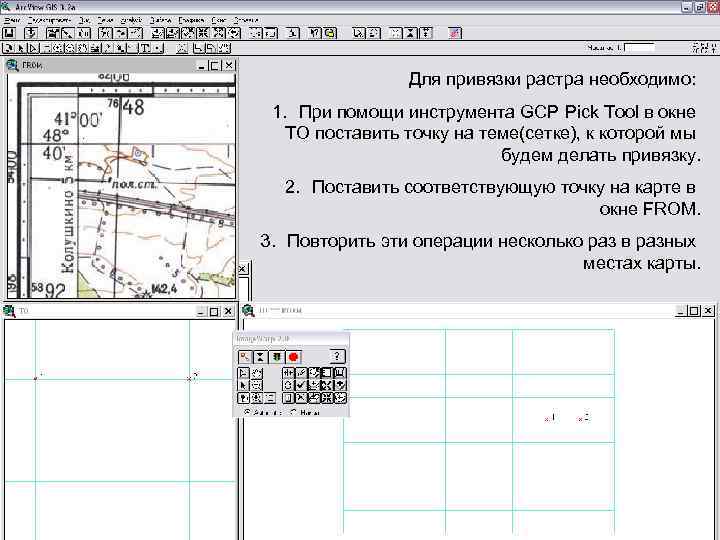Click the question-mark cursor Help icon in main toolbar
The width and height of the screenshot is (720, 540).
click(315, 33)
